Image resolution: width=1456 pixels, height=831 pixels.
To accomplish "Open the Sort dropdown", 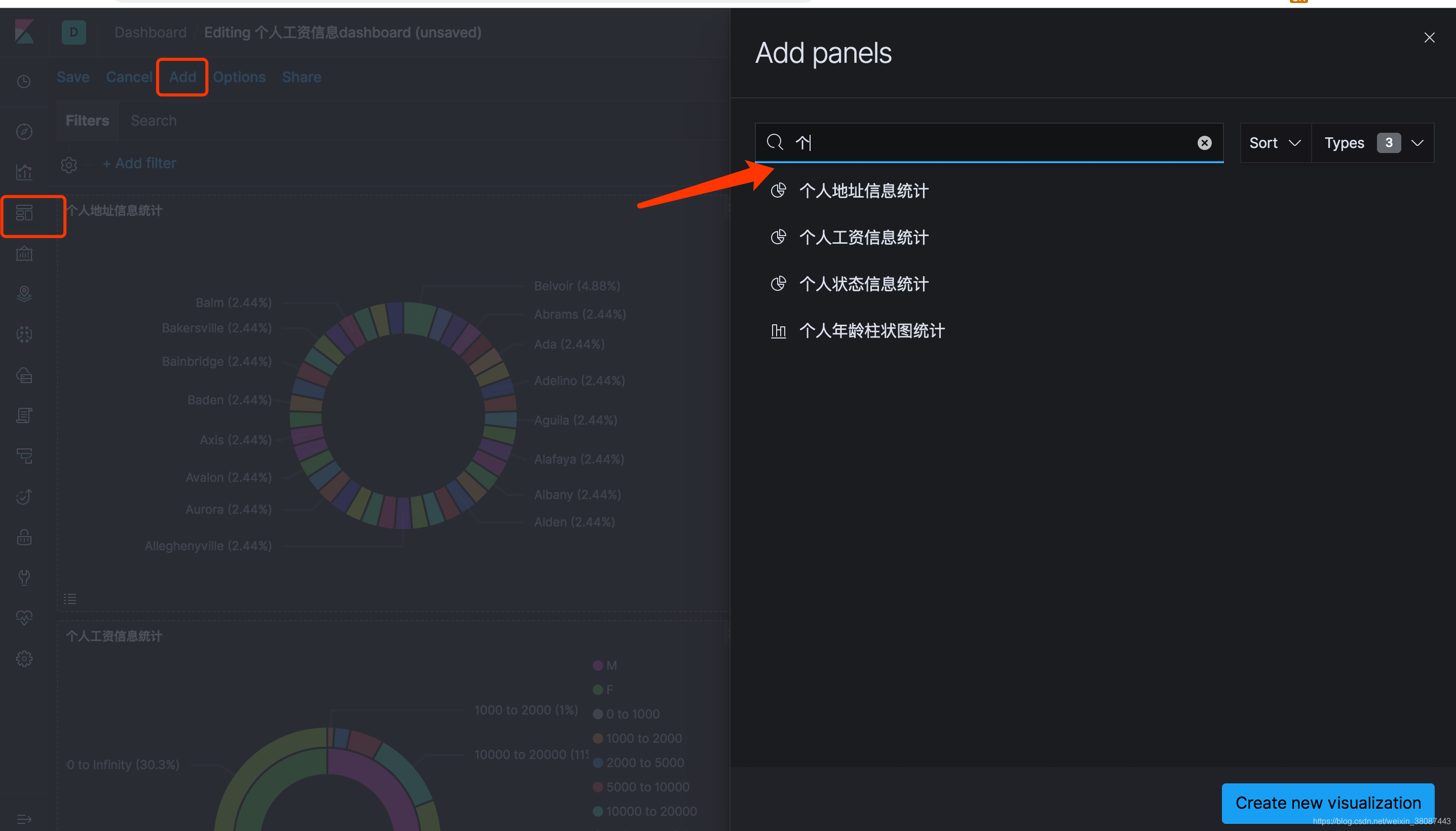I will (x=1275, y=143).
